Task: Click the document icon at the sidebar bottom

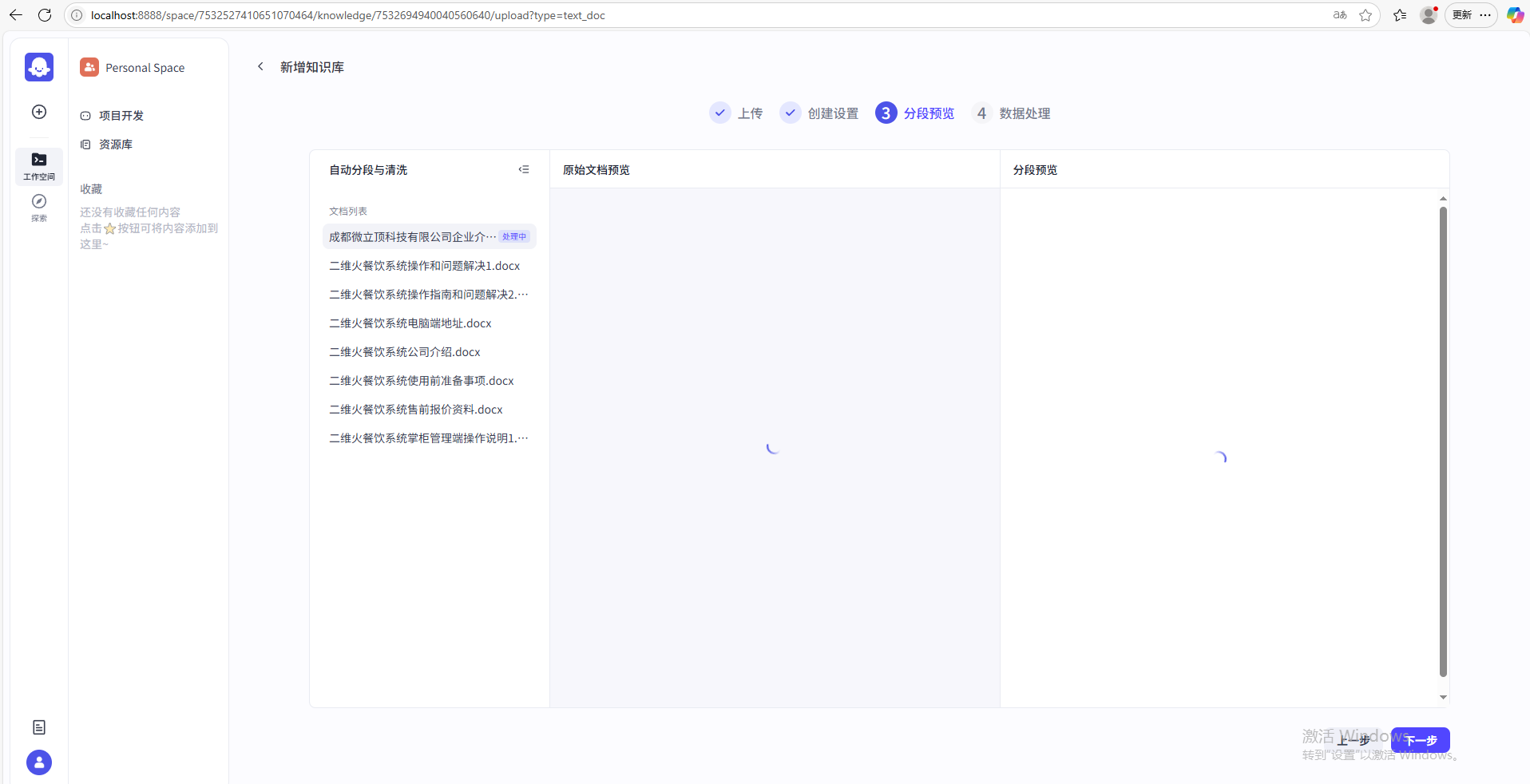Action: click(x=39, y=727)
